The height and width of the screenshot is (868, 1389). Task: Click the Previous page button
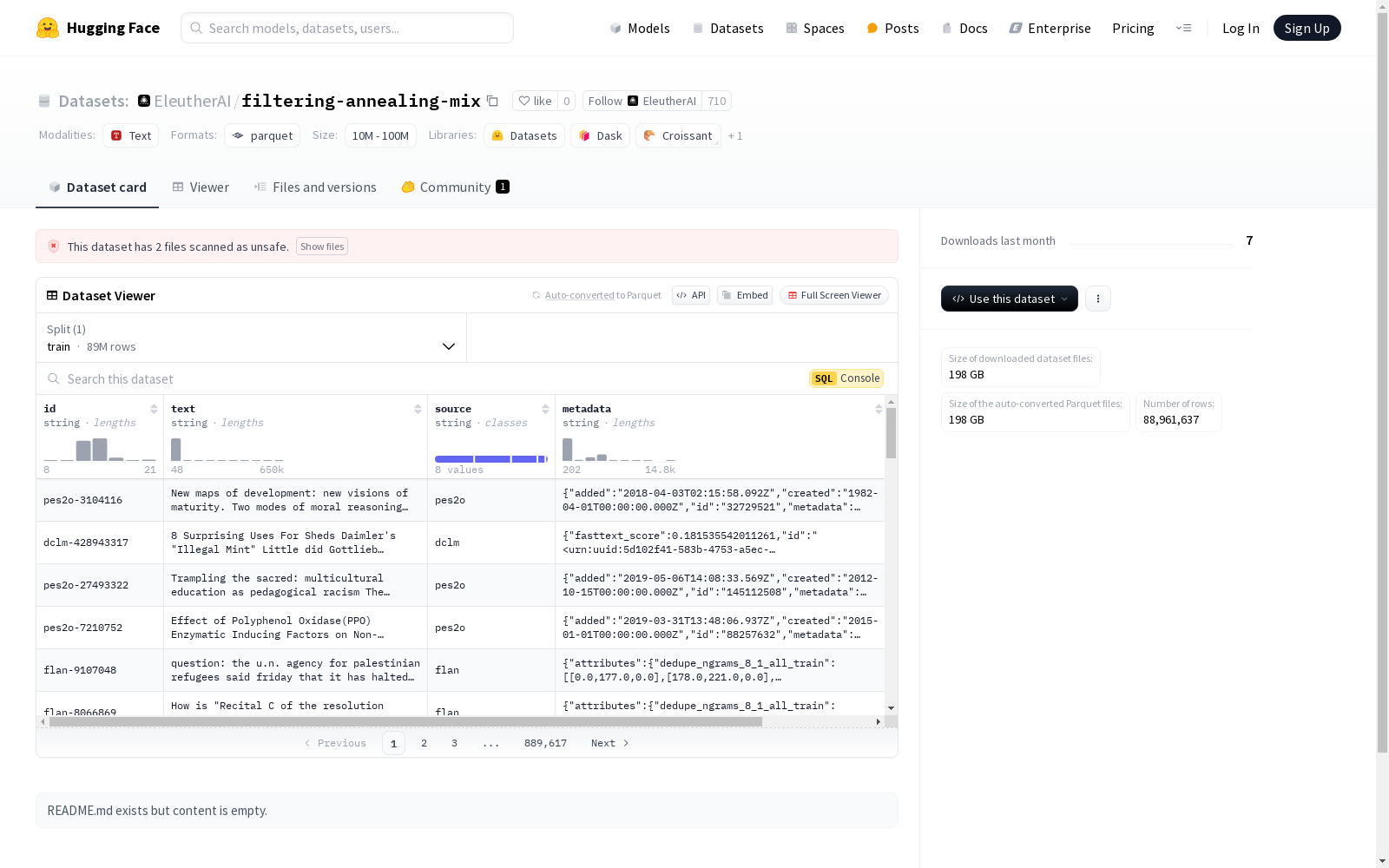click(335, 743)
